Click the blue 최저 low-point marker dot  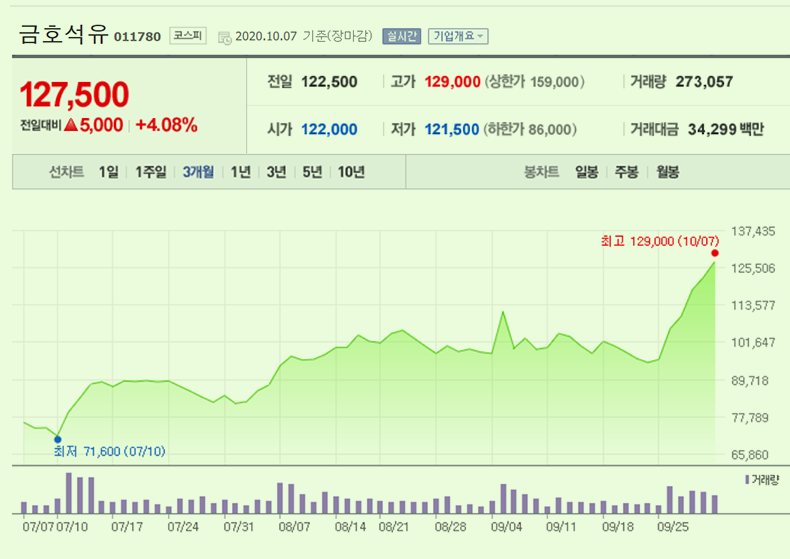coord(57,440)
